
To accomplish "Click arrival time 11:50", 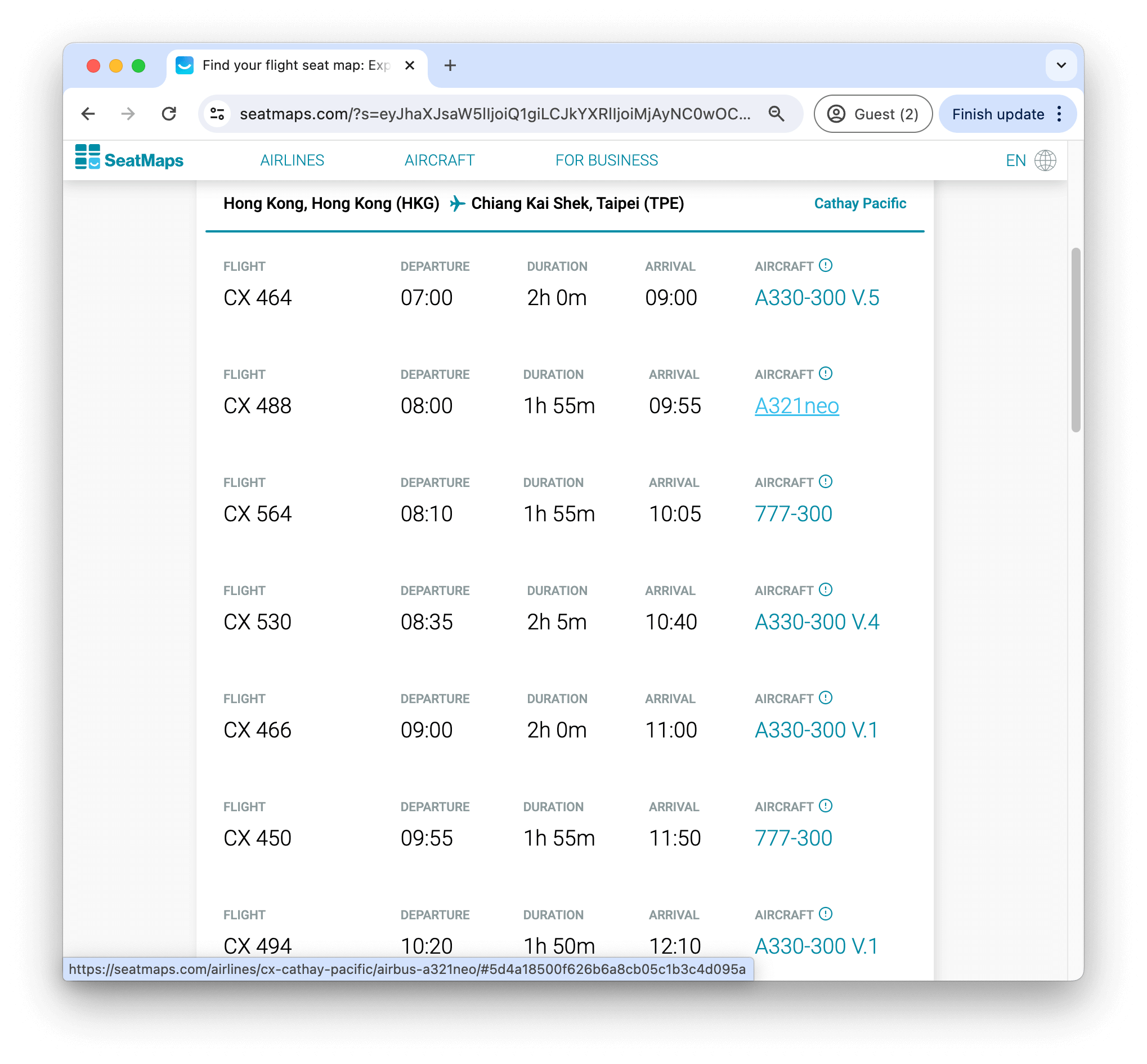I will pos(674,838).
